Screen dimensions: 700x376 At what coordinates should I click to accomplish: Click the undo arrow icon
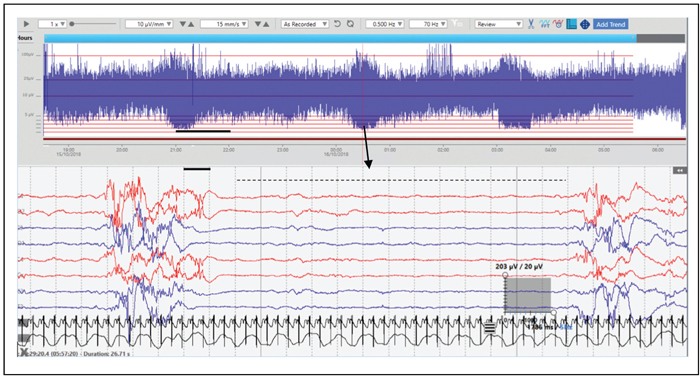point(338,24)
